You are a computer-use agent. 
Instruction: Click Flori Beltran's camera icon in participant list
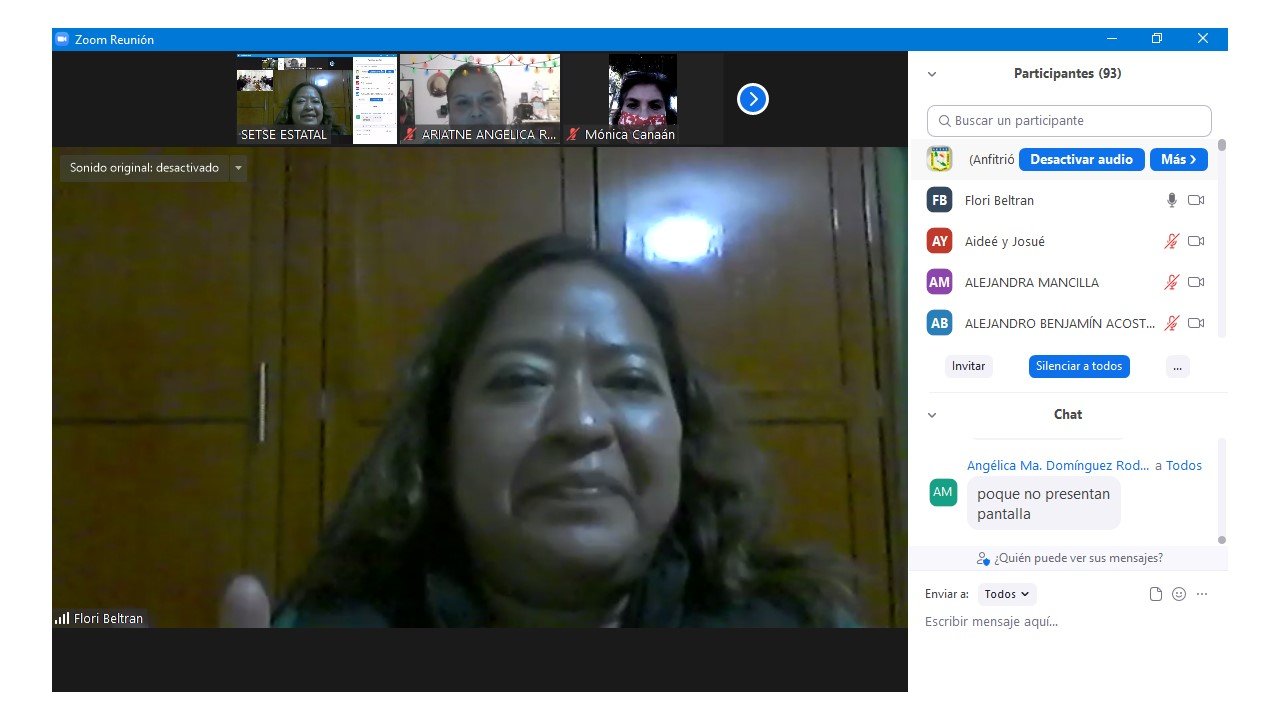tap(1196, 200)
